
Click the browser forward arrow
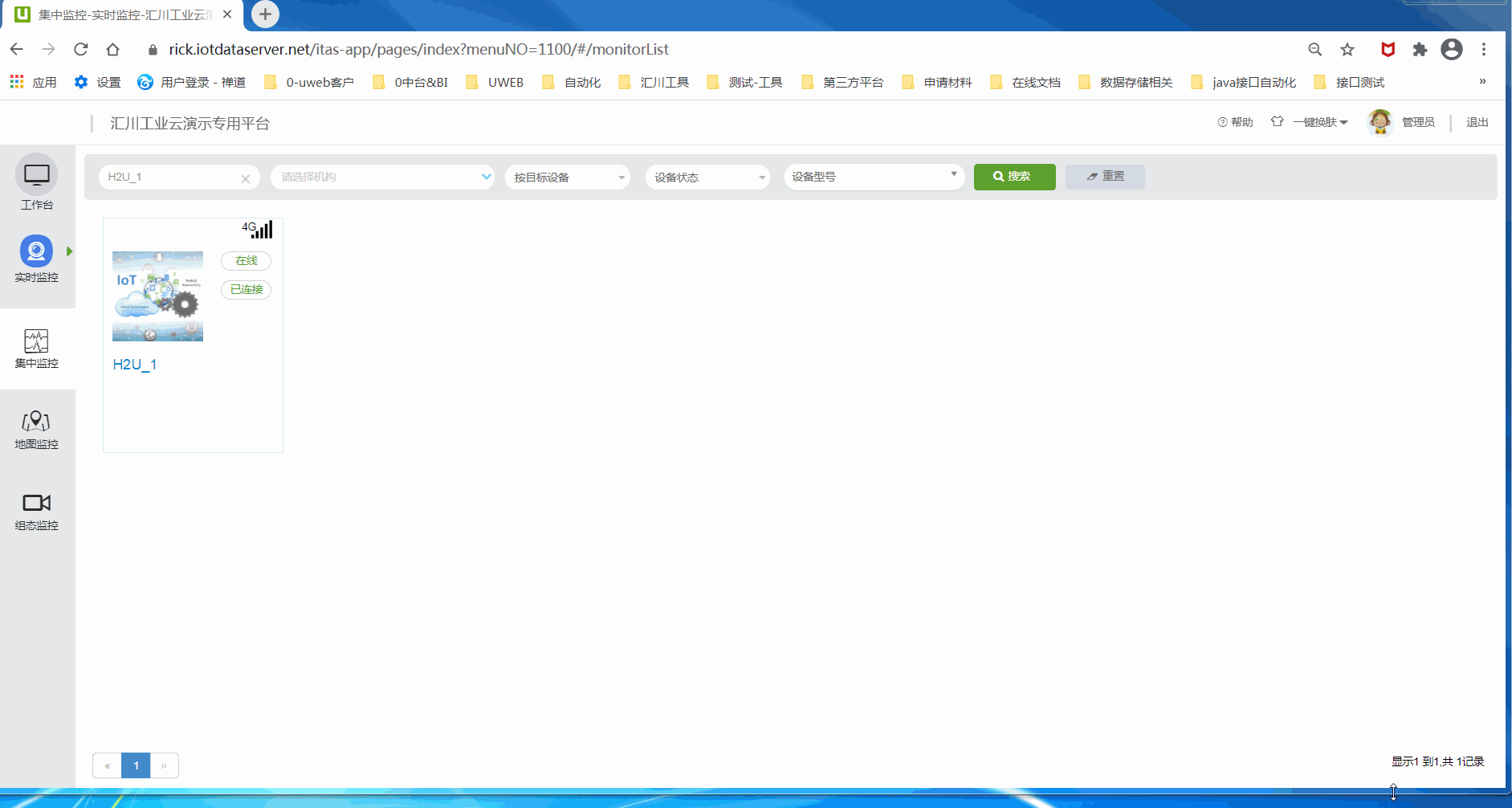pyautogui.click(x=49, y=49)
